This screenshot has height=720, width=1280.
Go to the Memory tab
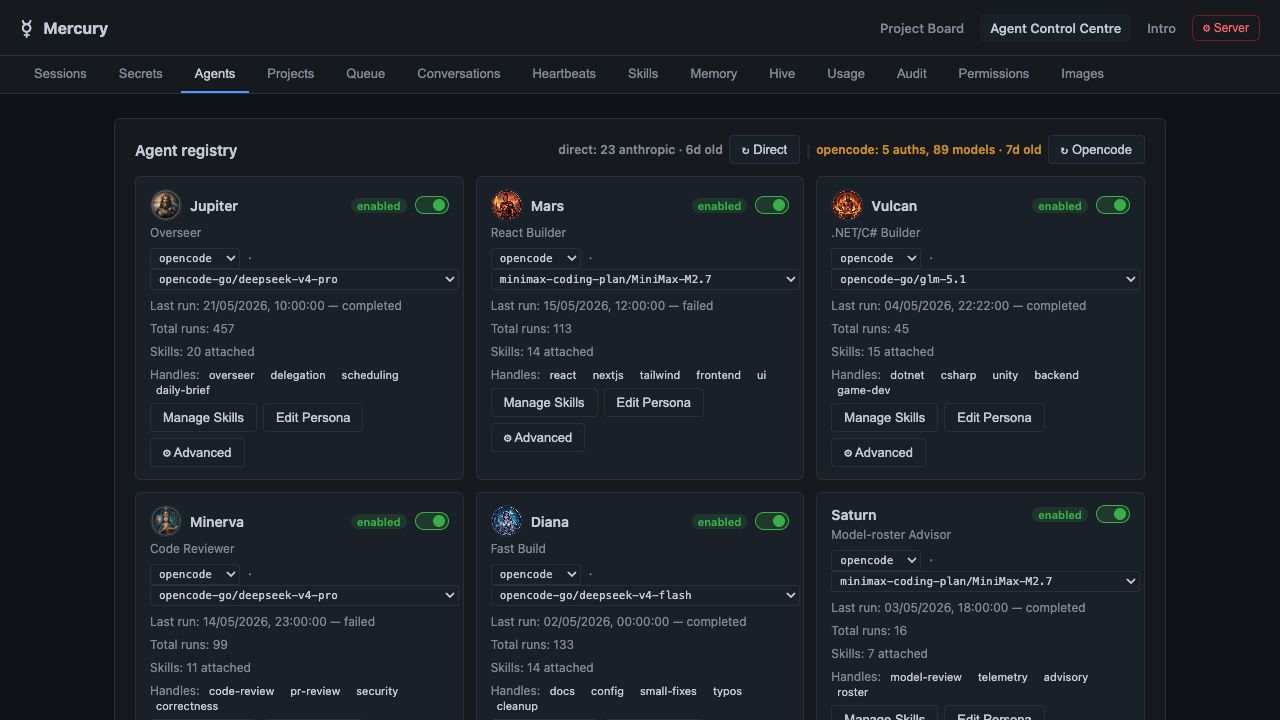click(x=713, y=73)
